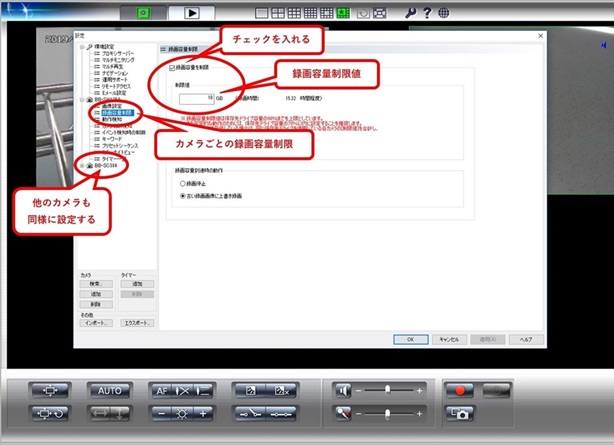
Task: Select マルチモニタリング in the settings tree
Action: point(118,60)
